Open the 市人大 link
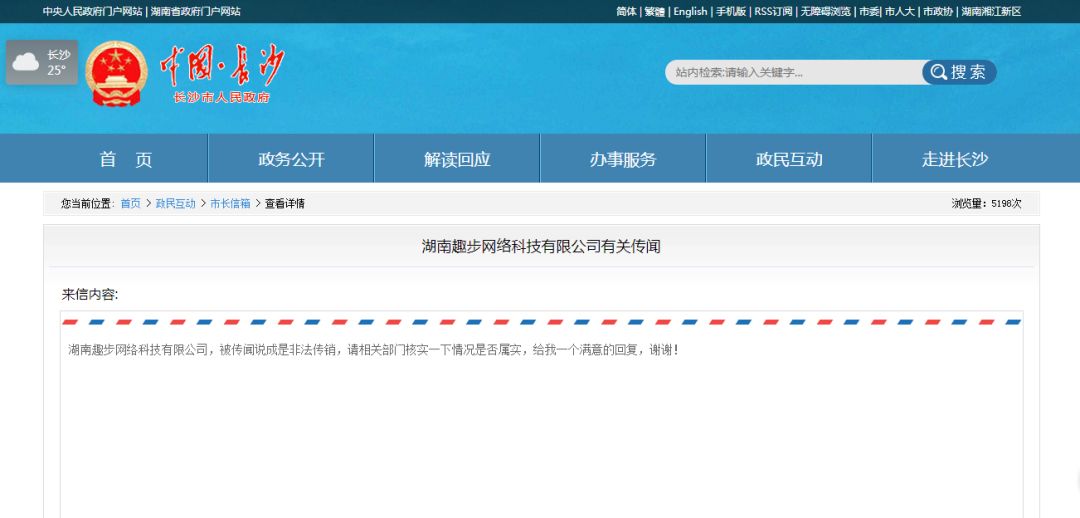 (900, 11)
